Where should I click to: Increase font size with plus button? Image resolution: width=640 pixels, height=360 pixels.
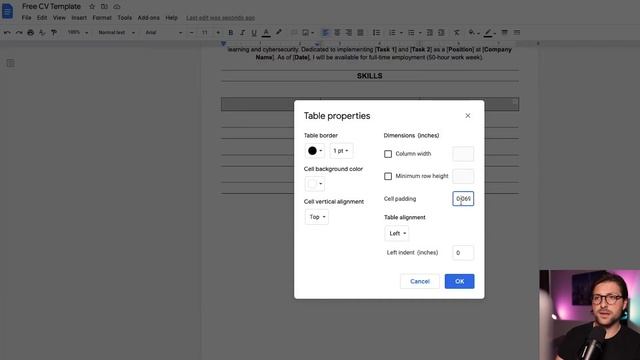click(218, 33)
